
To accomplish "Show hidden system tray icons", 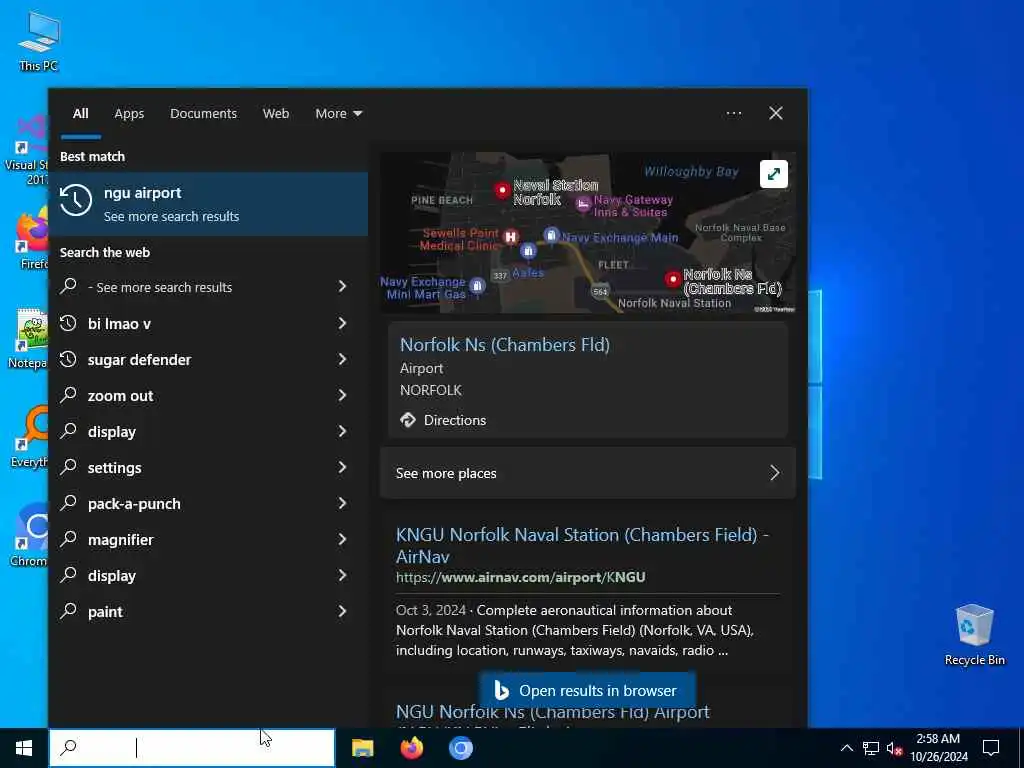I will [846, 748].
